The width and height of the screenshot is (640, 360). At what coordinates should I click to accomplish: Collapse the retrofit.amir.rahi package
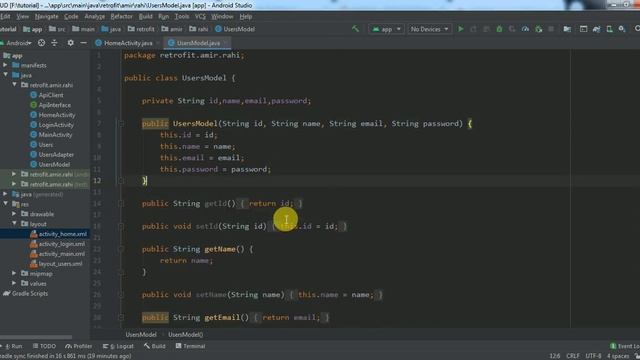coord(14,85)
